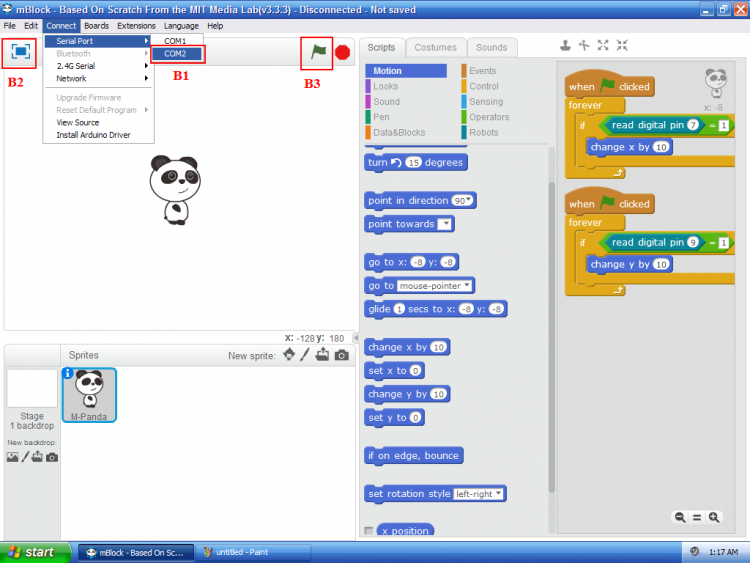
Task: Select the Sensing block category
Action: (x=502, y=101)
